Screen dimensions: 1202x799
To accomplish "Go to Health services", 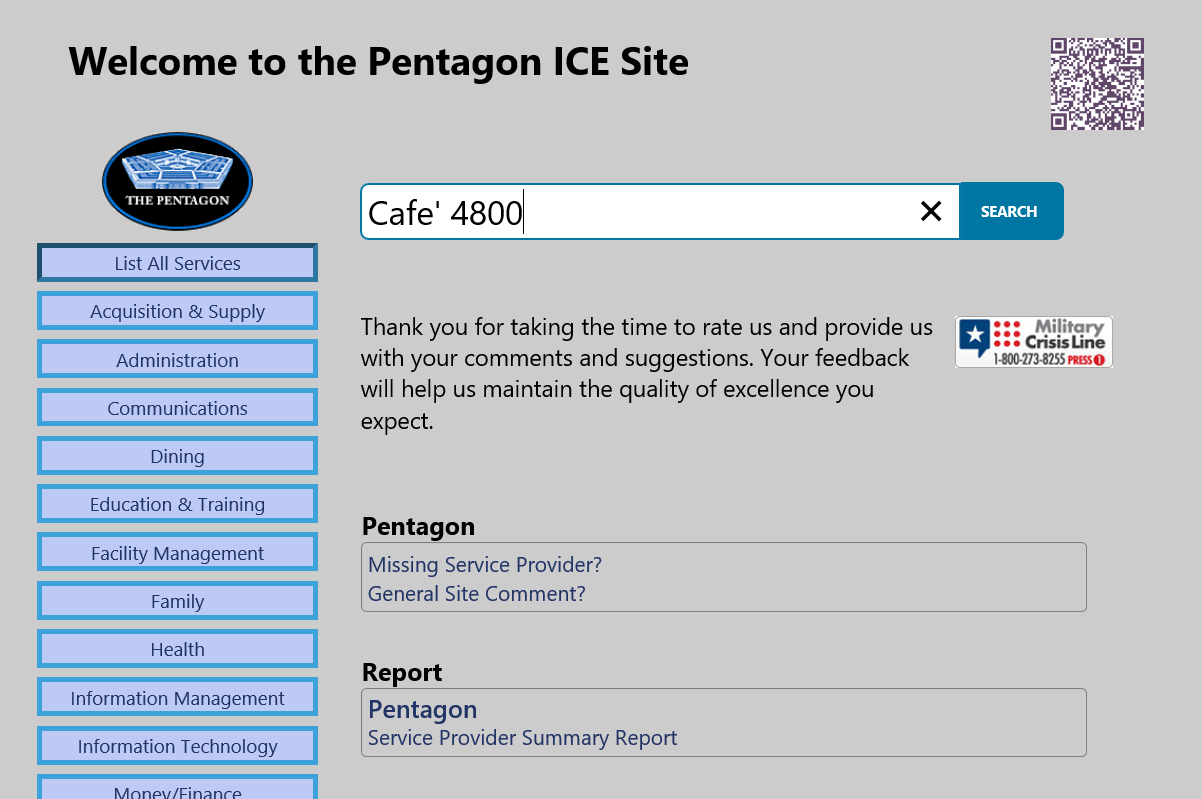I will tap(177, 649).
